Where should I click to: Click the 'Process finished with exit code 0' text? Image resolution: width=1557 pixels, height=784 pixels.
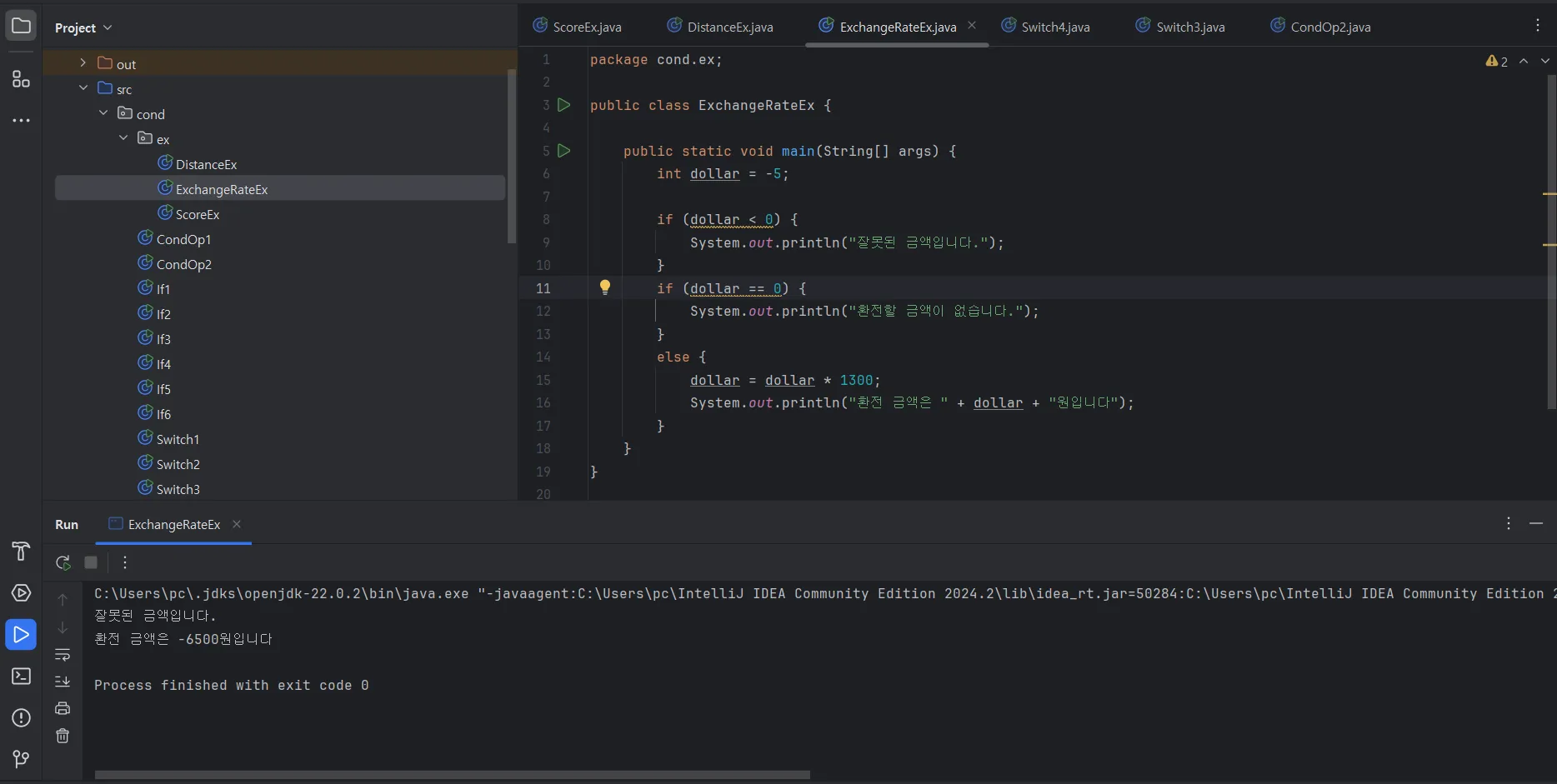click(232, 685)
